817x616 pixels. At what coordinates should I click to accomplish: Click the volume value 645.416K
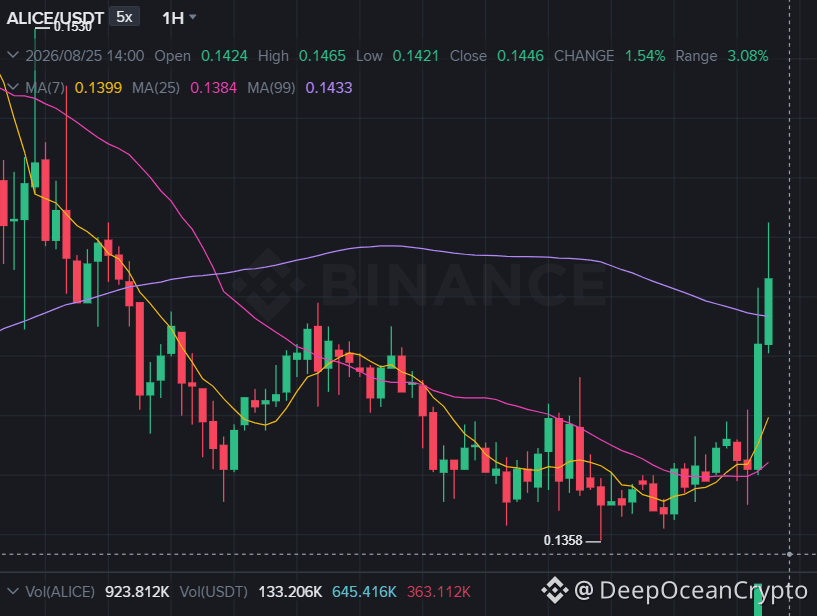(364, 592)
